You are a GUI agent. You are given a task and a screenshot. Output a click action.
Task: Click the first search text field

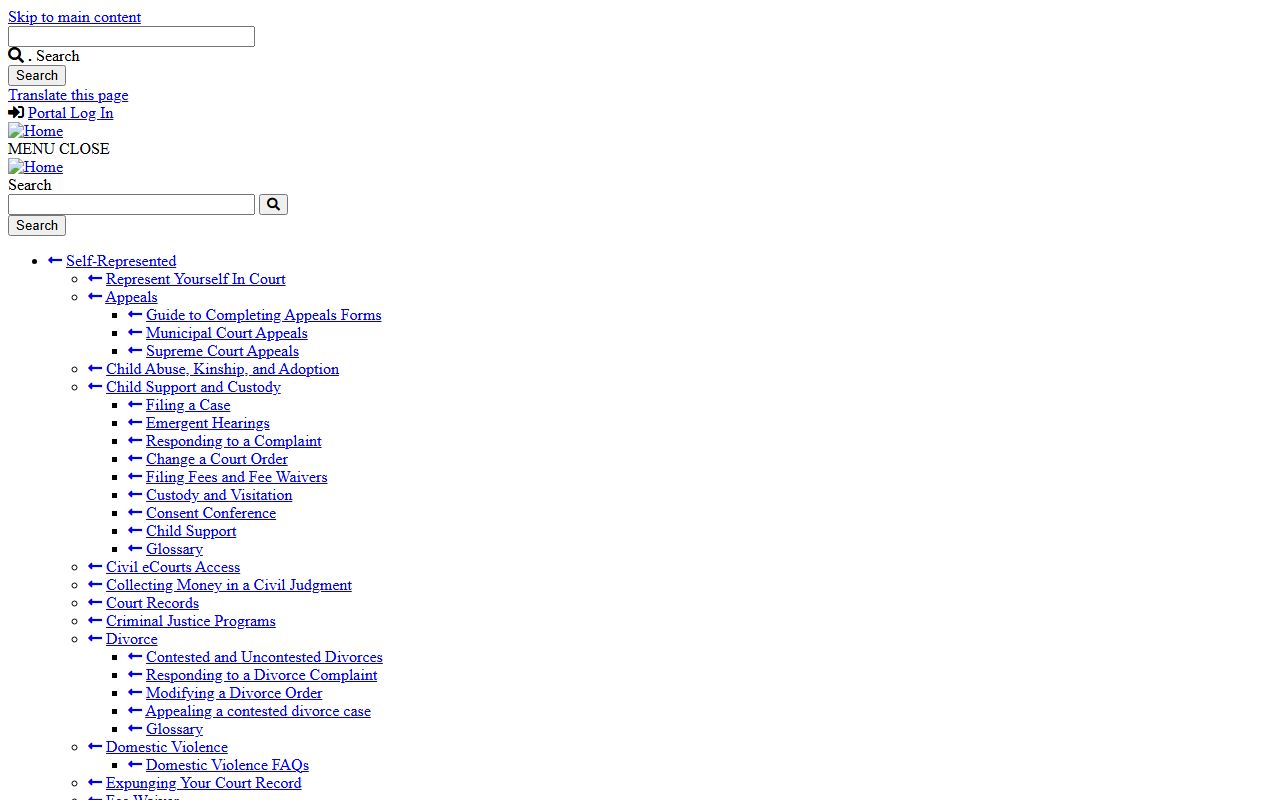131,36
